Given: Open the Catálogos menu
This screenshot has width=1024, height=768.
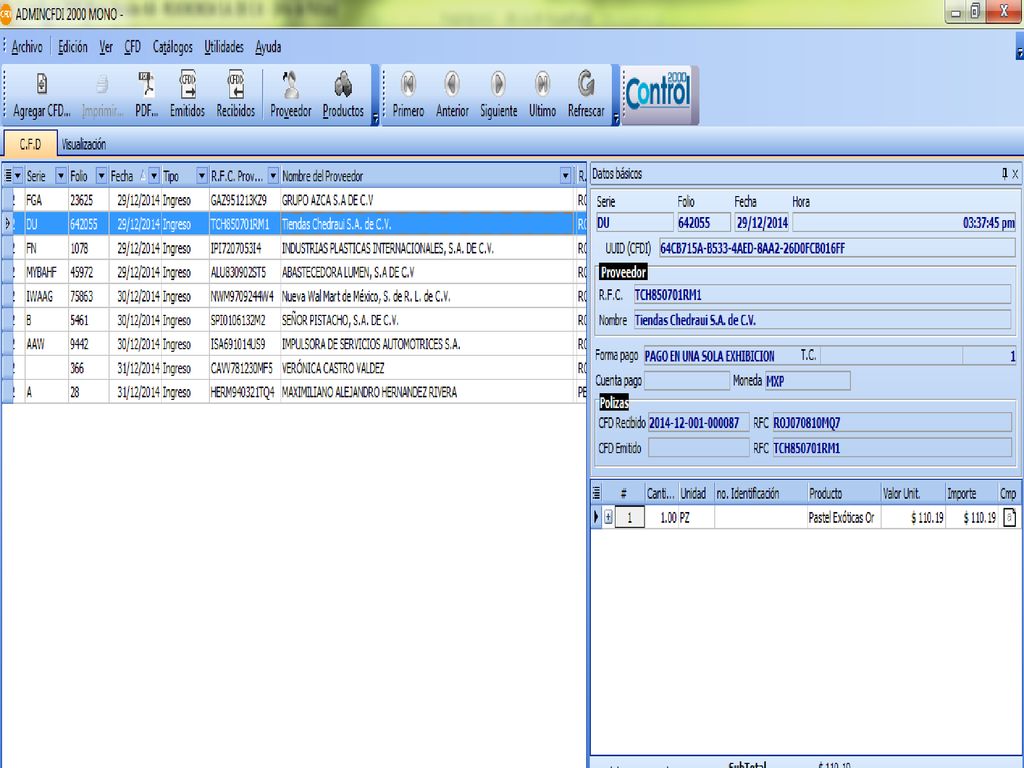Looking at the screenshot, I should click(x=172, y=47).
